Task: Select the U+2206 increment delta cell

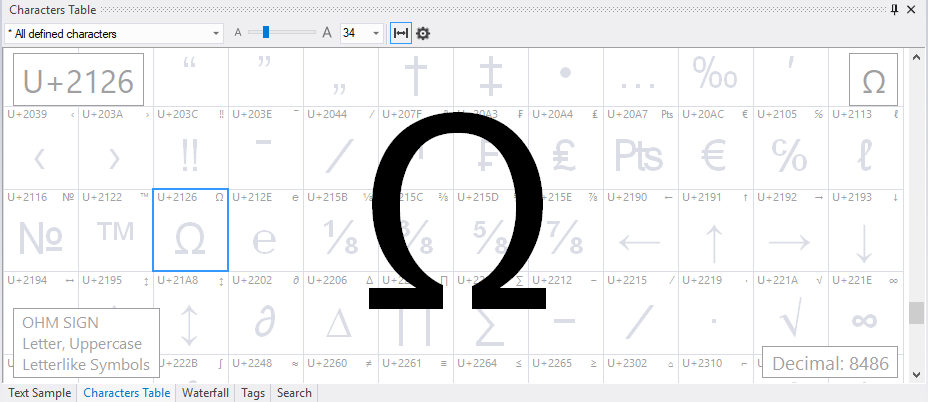Action: point(341,313)
